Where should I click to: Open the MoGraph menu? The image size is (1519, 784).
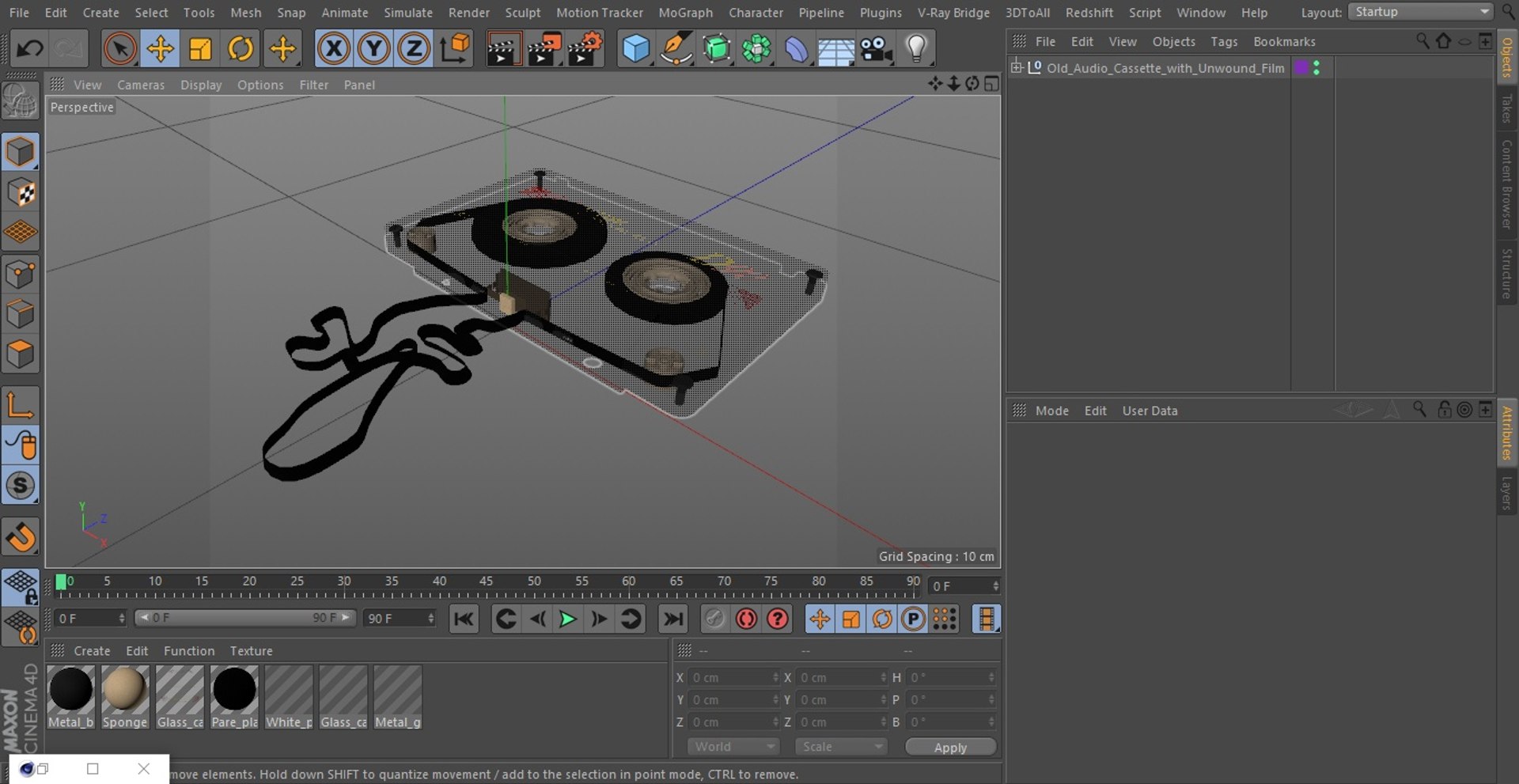(685, 13)
